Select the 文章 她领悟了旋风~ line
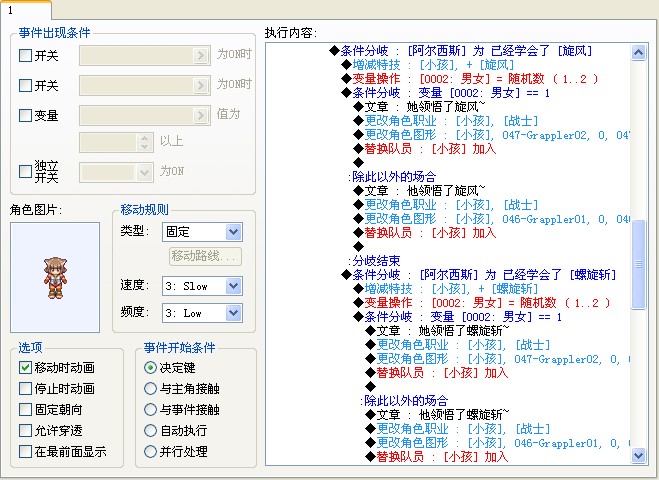The image size is (659, 480). click(419, 107)
